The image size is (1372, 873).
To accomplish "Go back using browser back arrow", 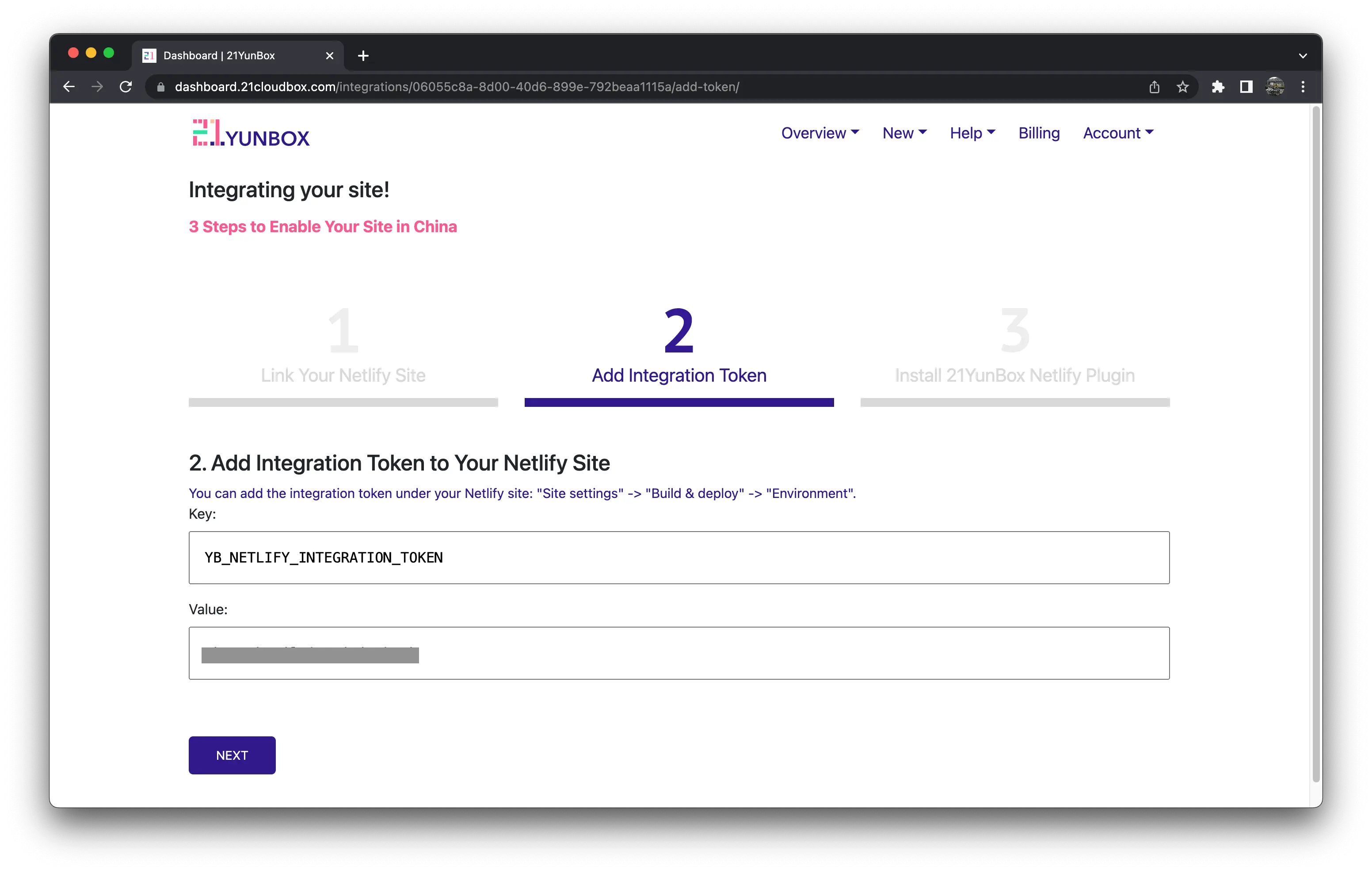I will click(69, 87).
